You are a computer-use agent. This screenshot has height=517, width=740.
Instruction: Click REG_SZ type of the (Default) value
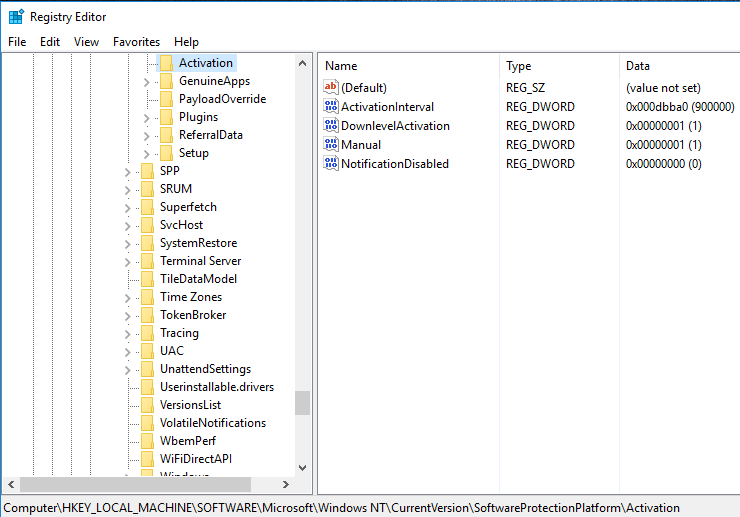point(525,88)
